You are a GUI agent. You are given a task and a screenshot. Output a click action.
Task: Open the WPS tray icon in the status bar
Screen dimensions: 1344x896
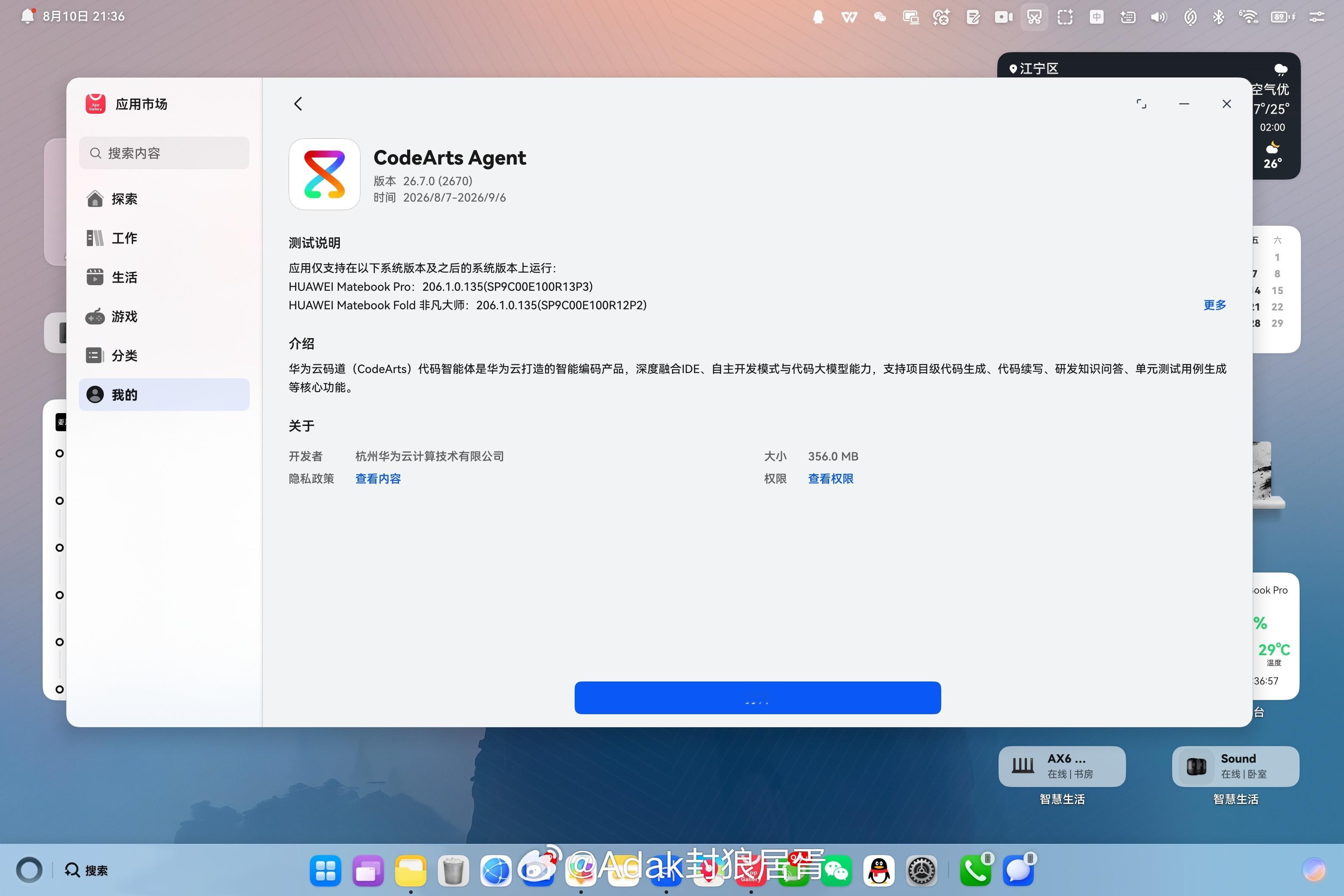coord(849,17)
